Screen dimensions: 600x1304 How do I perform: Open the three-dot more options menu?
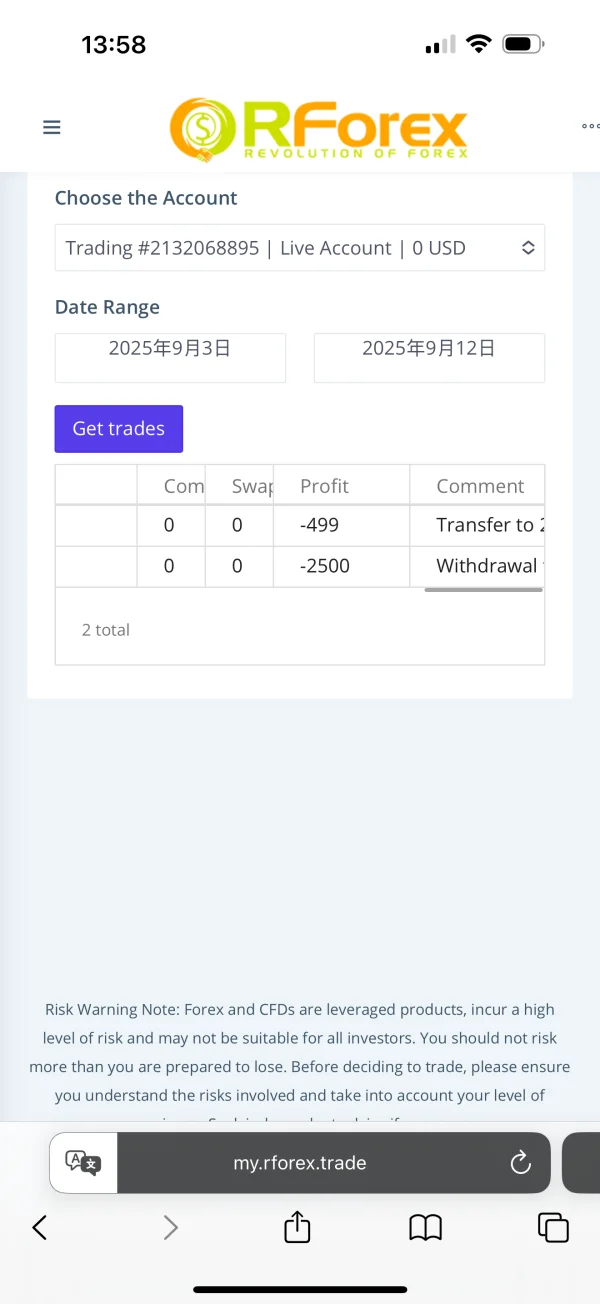click(590, 127)
